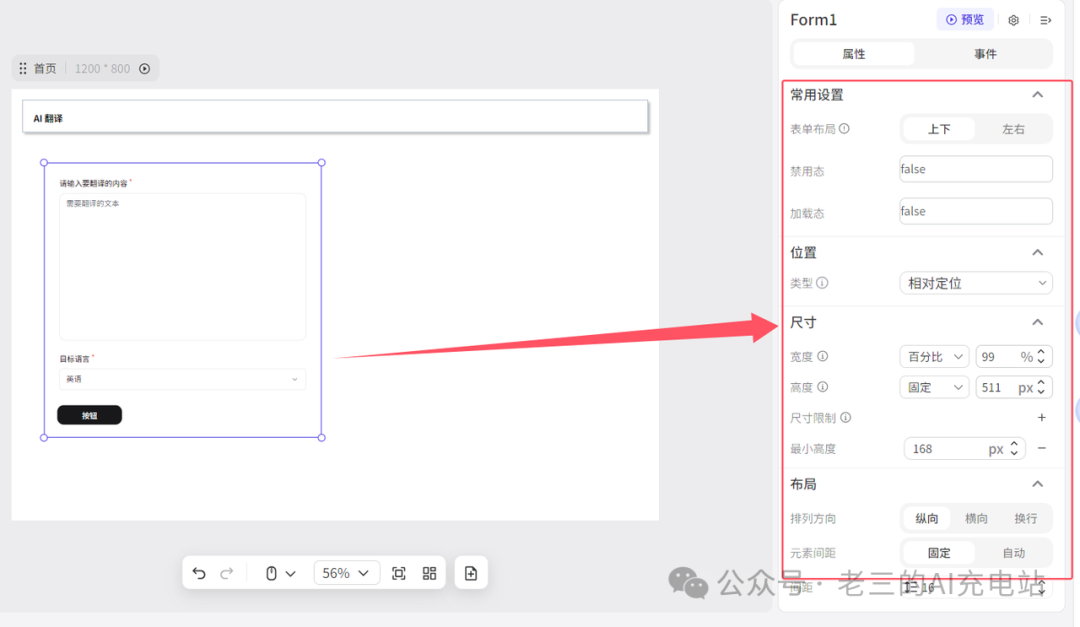Open the 固定 height mode dropdown

pyautogui.click(x=934, y=387)
